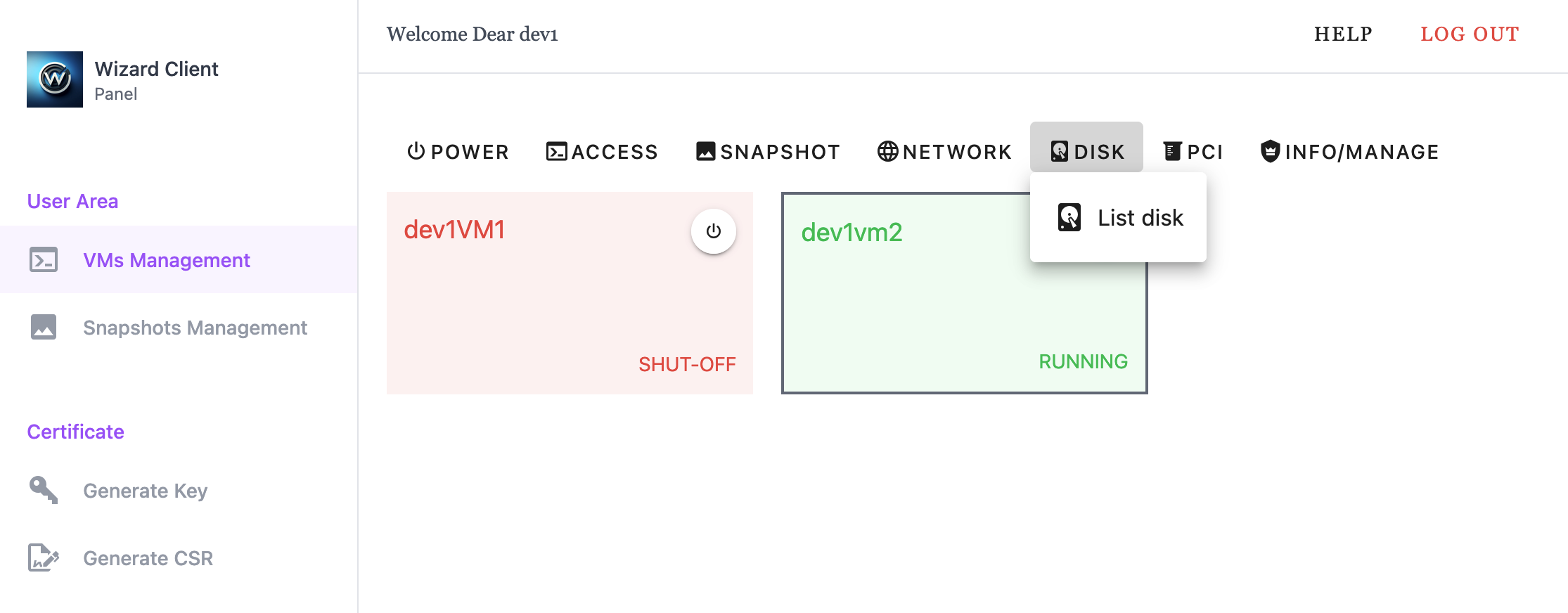Collapse the DISK dropdown menu
1568x613 pixels.
pyautogui.click(x=1087, y=152)
